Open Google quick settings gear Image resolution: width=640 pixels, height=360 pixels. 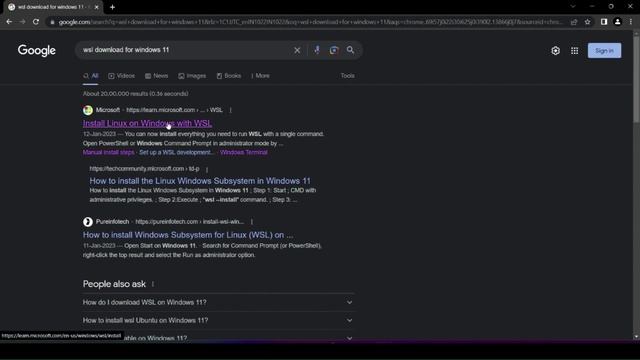(556, 51)
